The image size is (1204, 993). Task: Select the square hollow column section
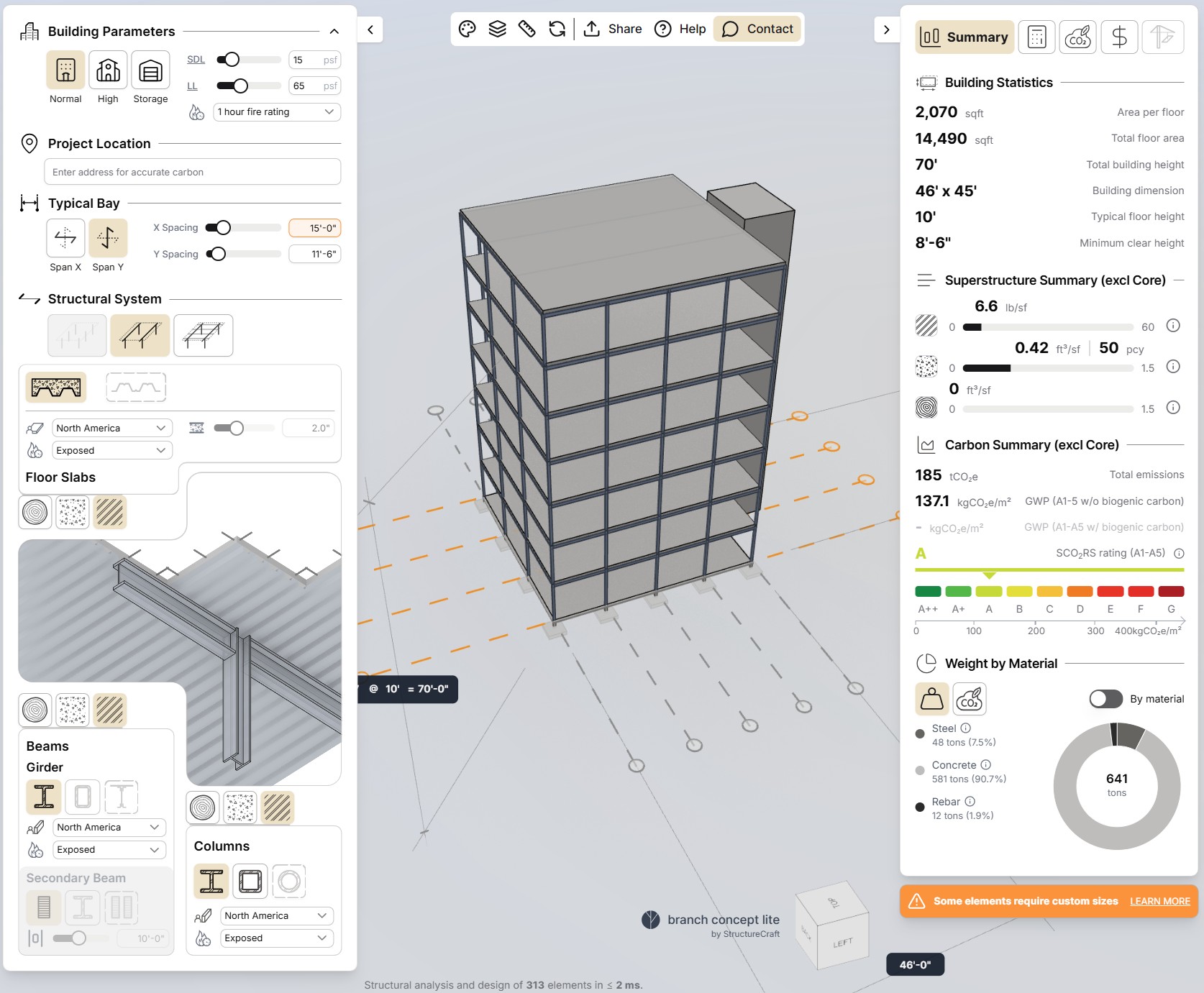pos(250,881)
